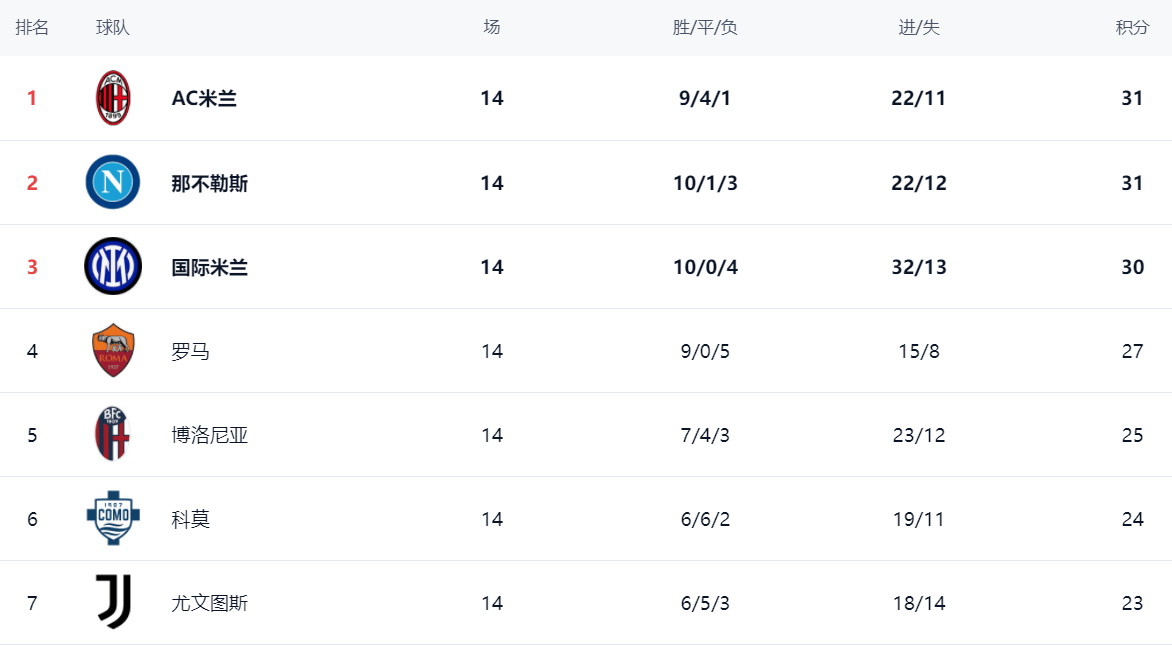1172x646 pixels.
Task: Click the AC Milan club crest
Action: 113,98
